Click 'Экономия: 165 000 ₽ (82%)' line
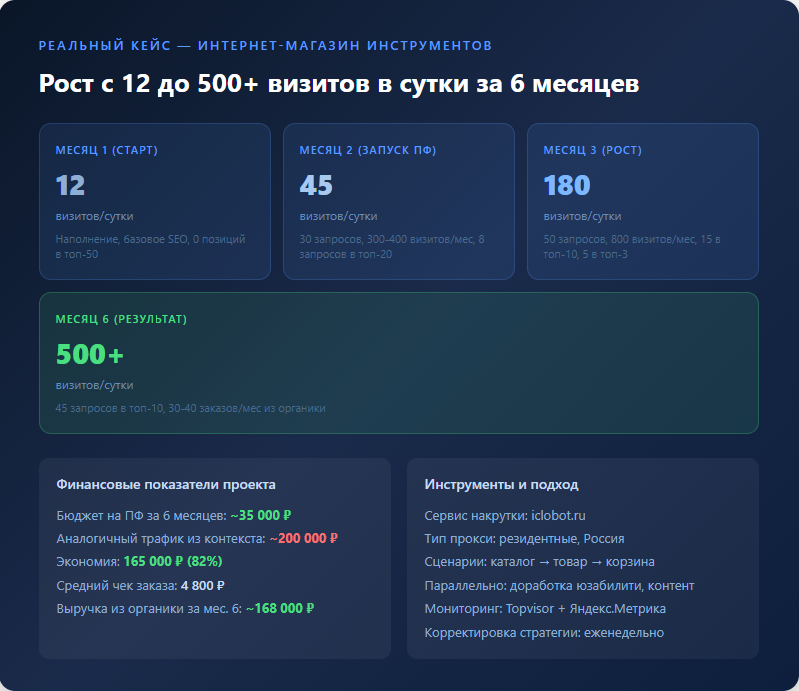 coord(140,562)
